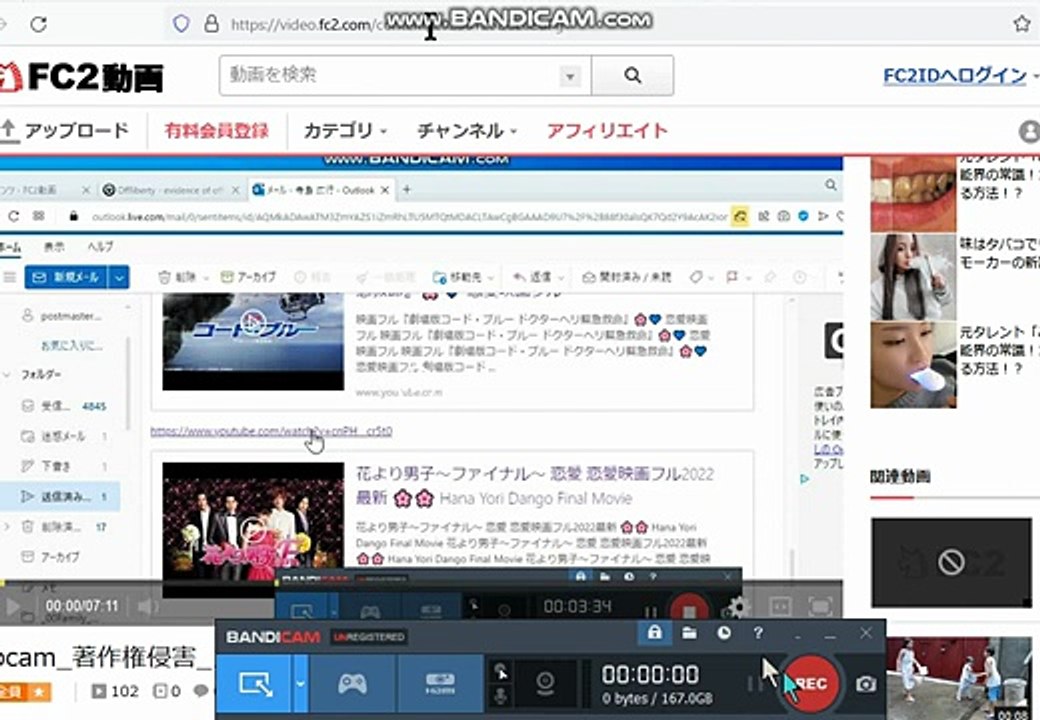
Task: Toggle Bandicam mouse cursor effect
Action: (x=501, y=672)
